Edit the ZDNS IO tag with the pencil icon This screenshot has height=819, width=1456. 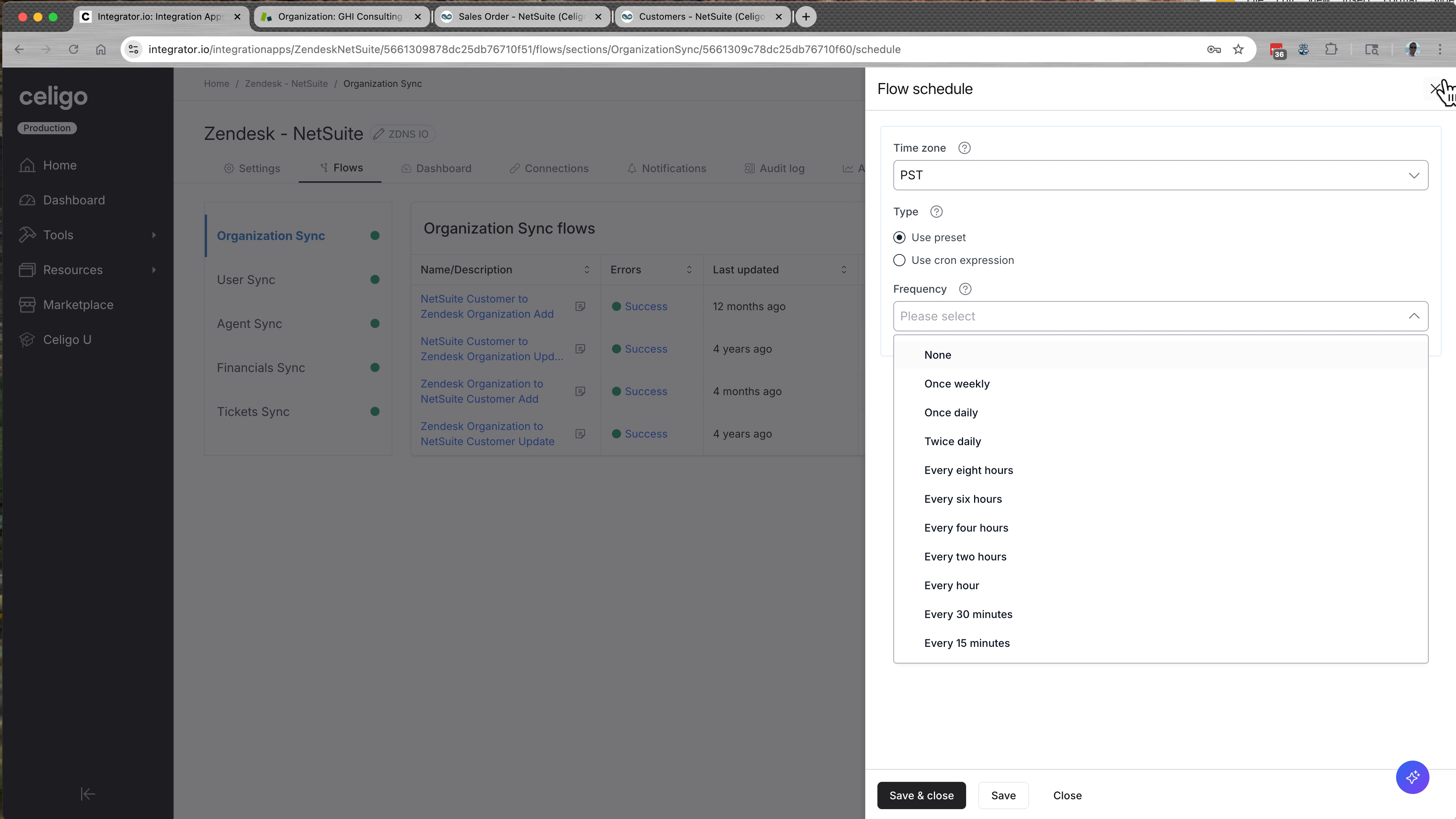378,134
